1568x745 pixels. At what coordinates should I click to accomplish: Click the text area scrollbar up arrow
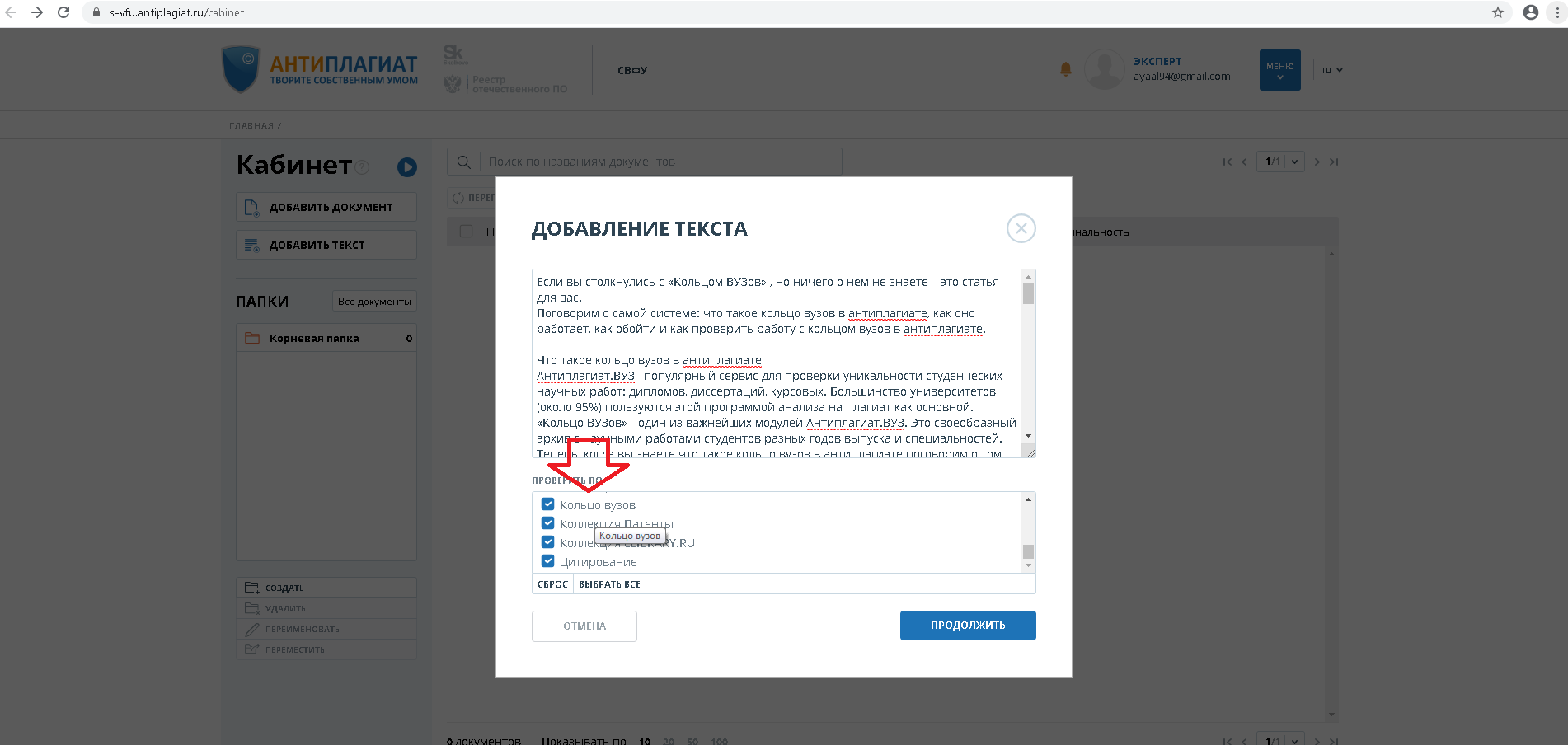[x=1028, y=276]
